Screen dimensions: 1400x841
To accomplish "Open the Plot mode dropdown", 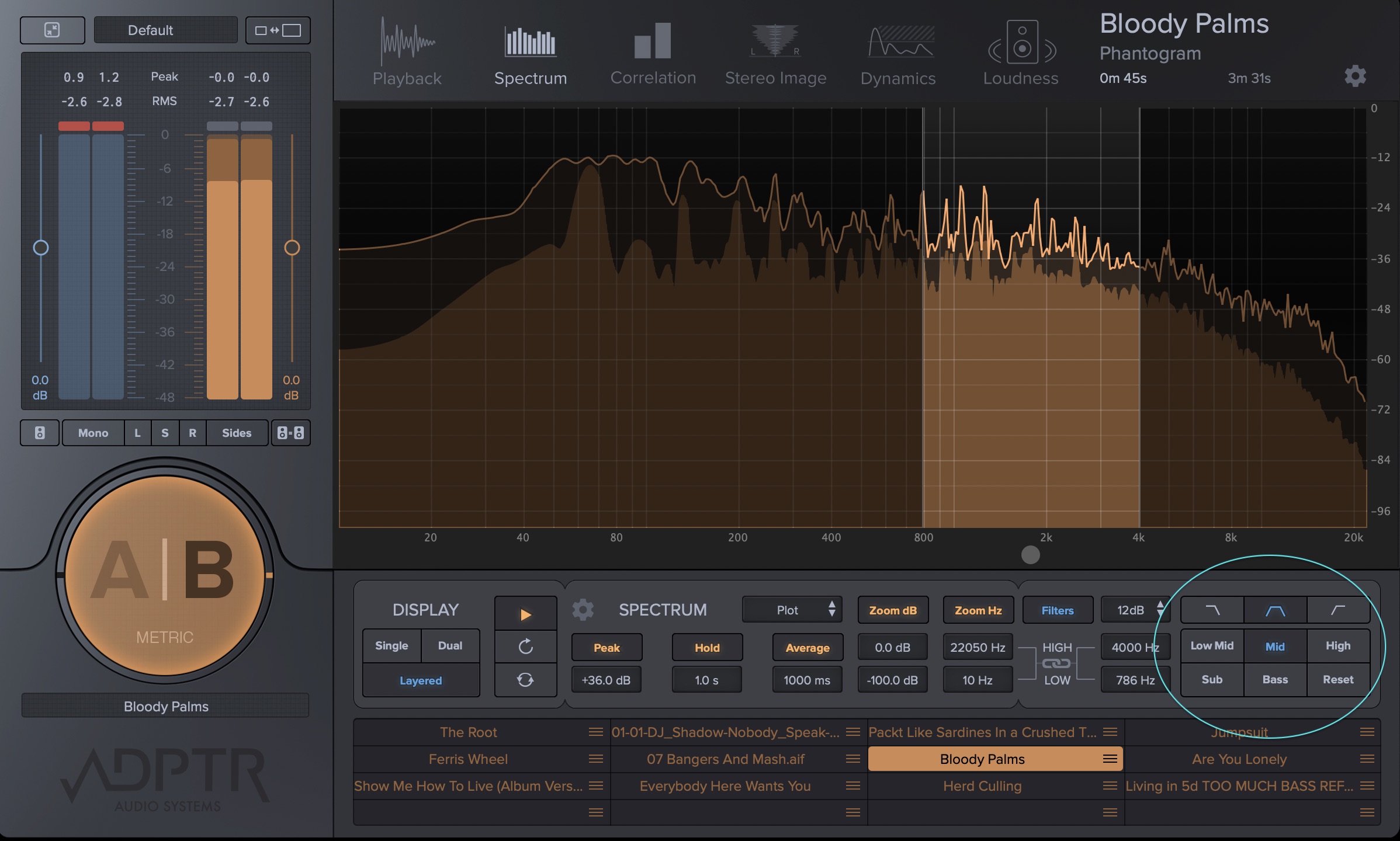I will pyautogui.click(x=792, y=610).
